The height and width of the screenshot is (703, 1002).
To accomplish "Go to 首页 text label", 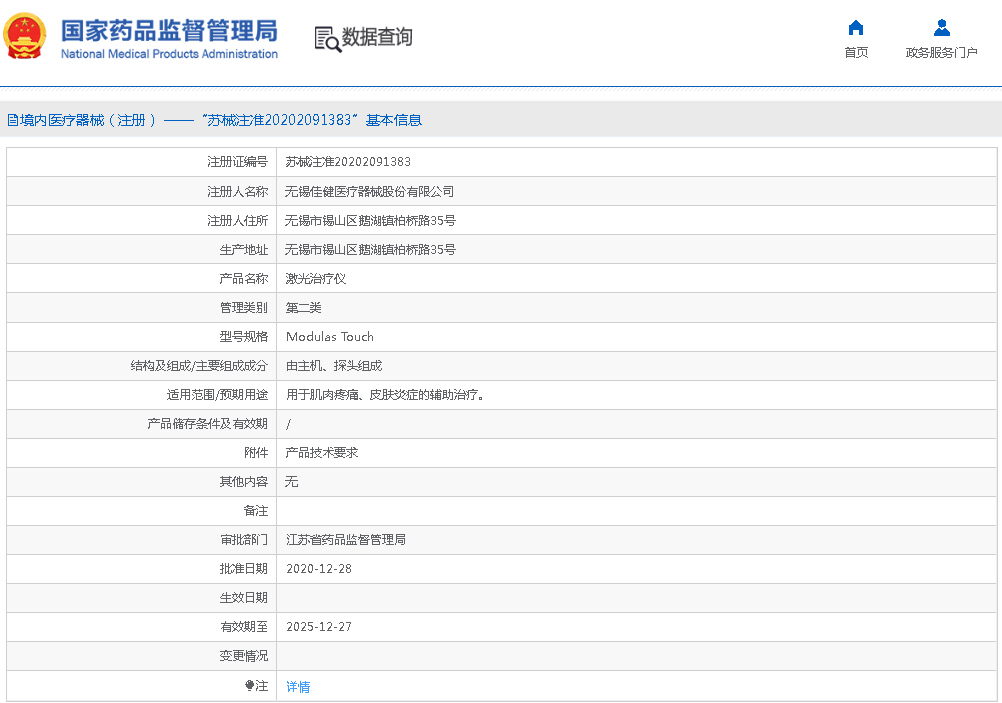I will point(856,53).
